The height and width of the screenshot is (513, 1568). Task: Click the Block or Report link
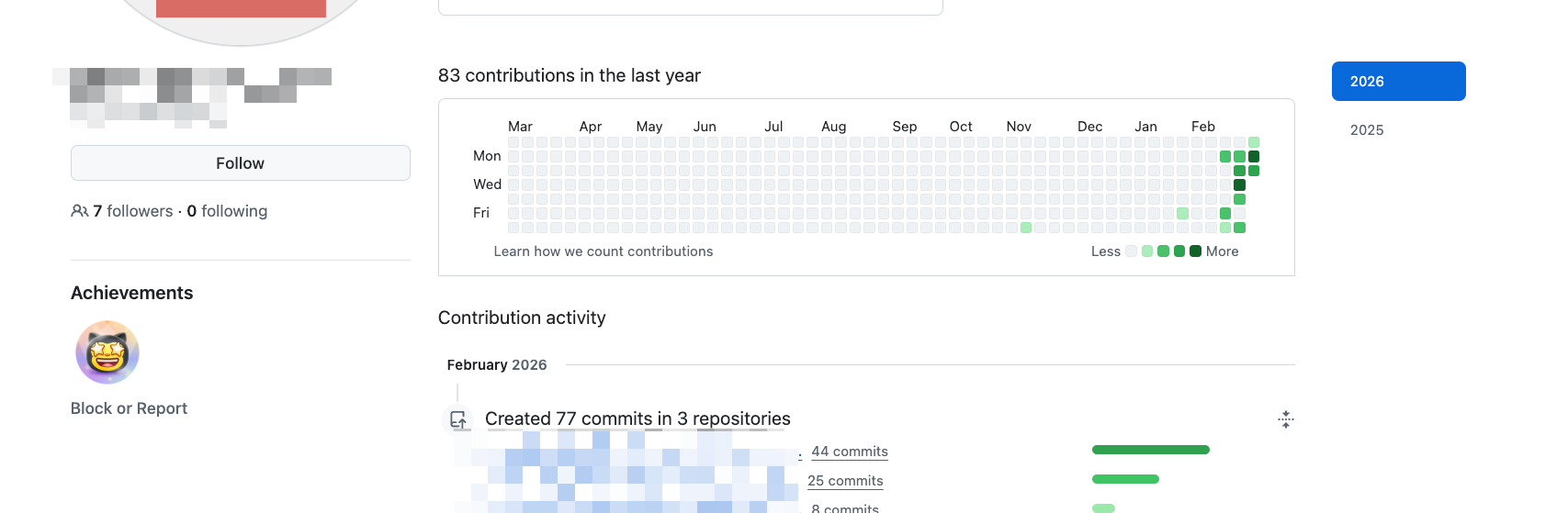coord(129,408)
